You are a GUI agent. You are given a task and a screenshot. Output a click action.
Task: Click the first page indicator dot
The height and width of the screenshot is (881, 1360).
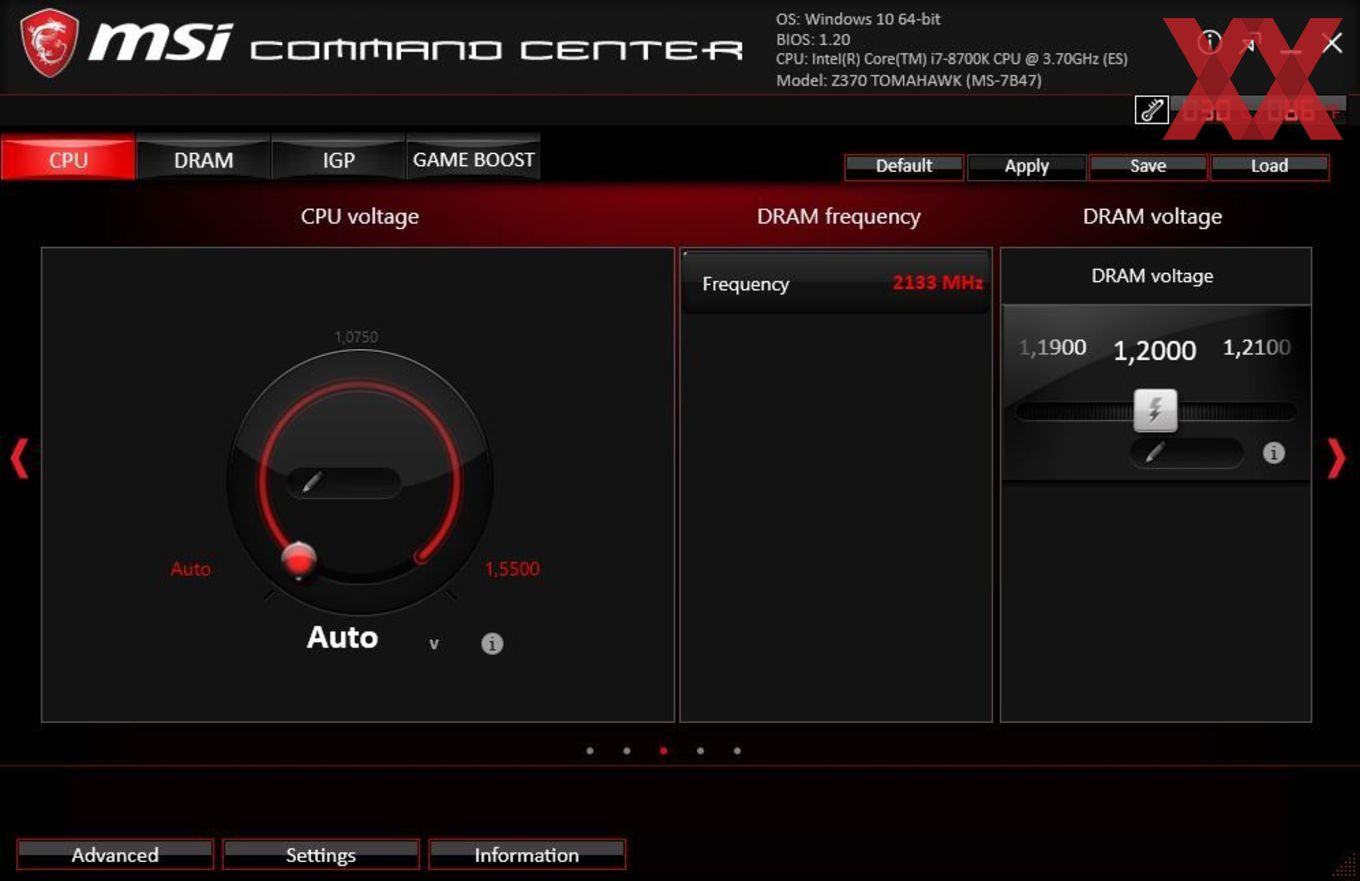pos(590,751)
